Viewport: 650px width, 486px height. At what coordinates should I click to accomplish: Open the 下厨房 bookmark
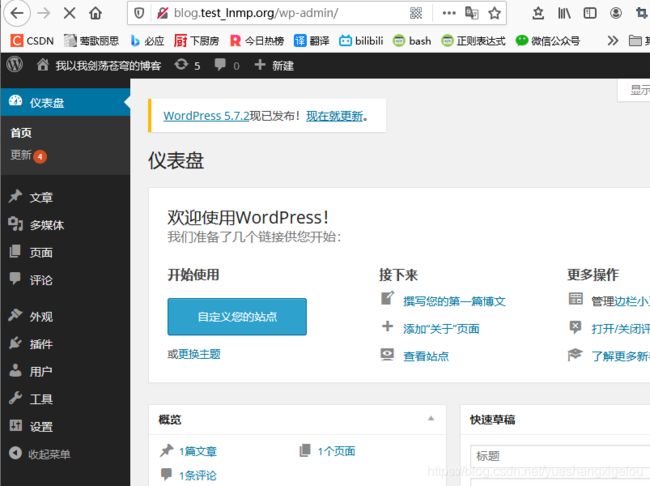[x=196, y=41]
